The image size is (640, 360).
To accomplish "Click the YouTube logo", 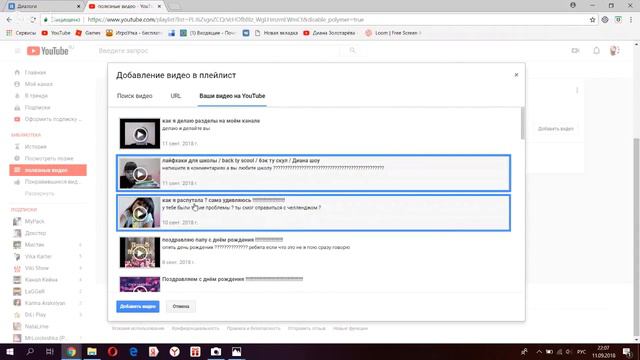I will click(x=48, y=51).
